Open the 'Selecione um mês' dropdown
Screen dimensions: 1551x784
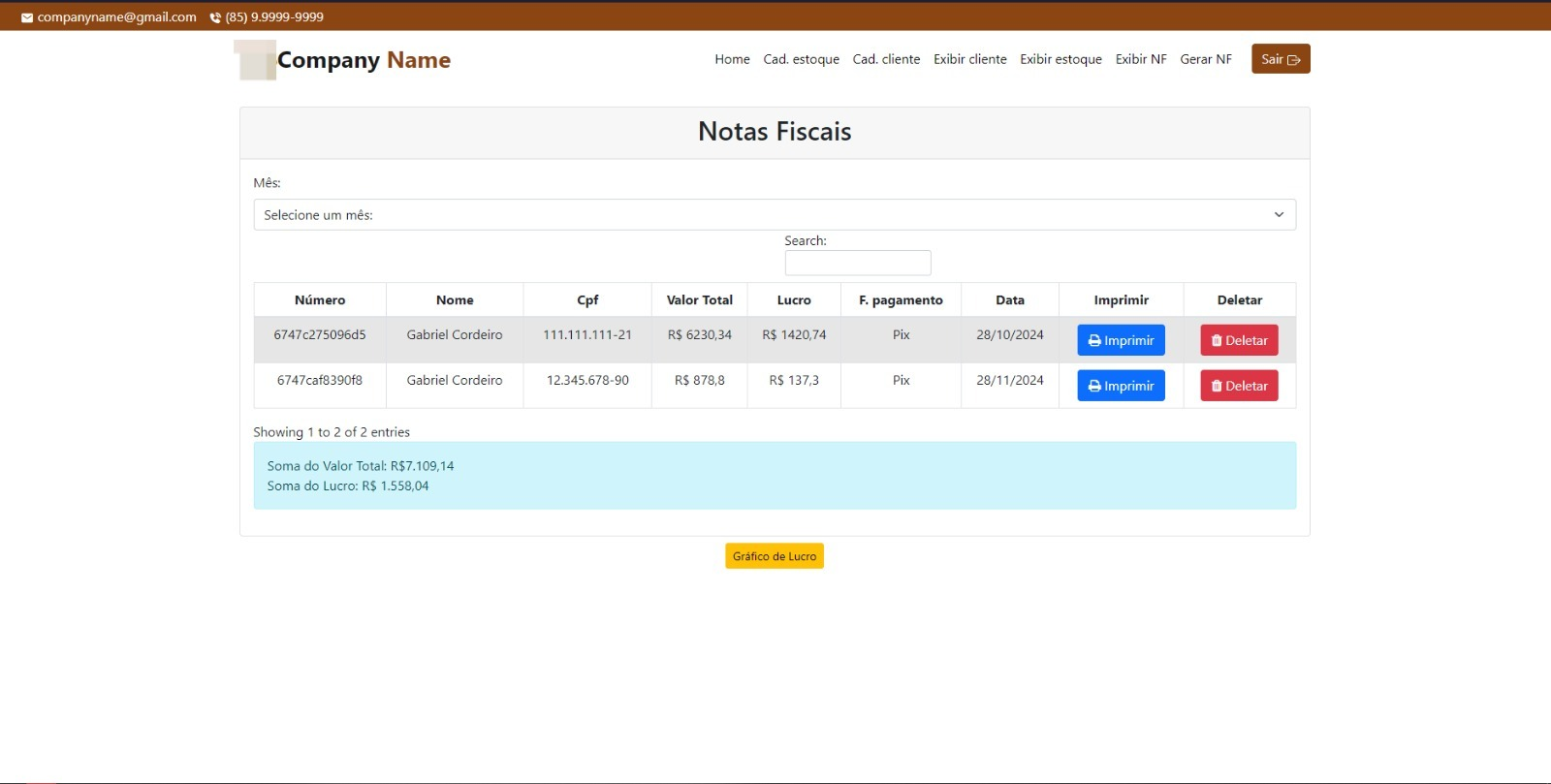[775, 215]
